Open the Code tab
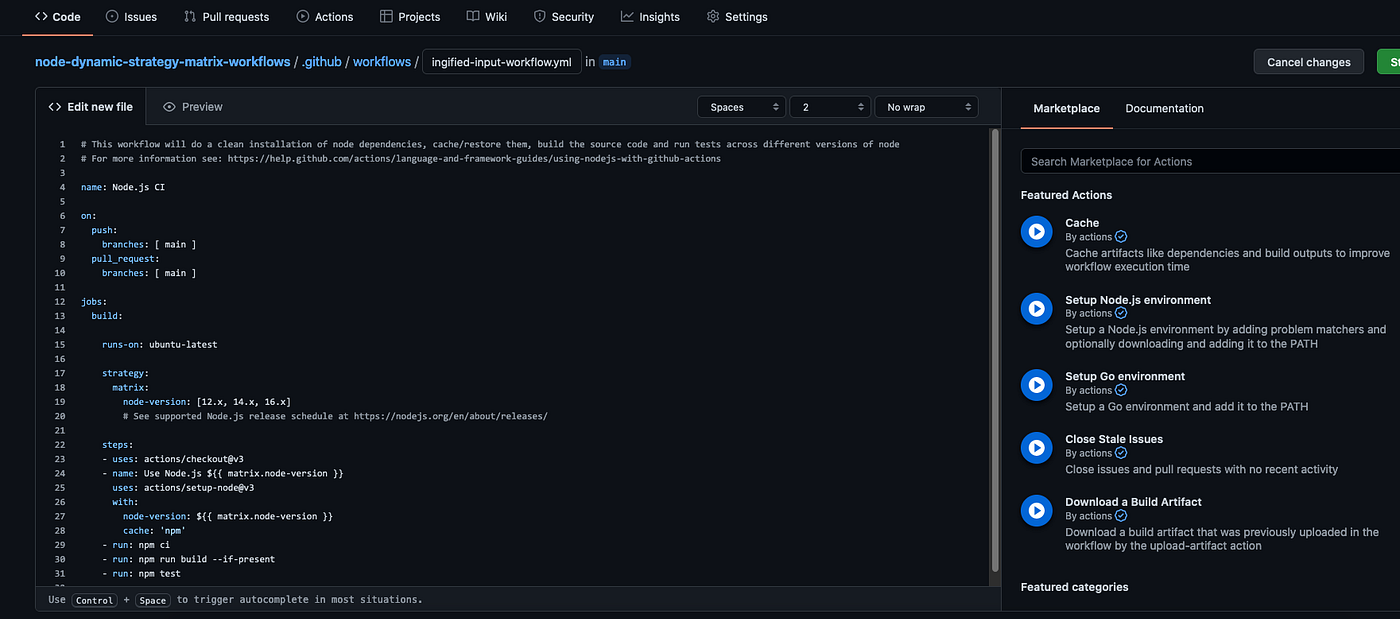1400x619 pixels. click(58, 17)
